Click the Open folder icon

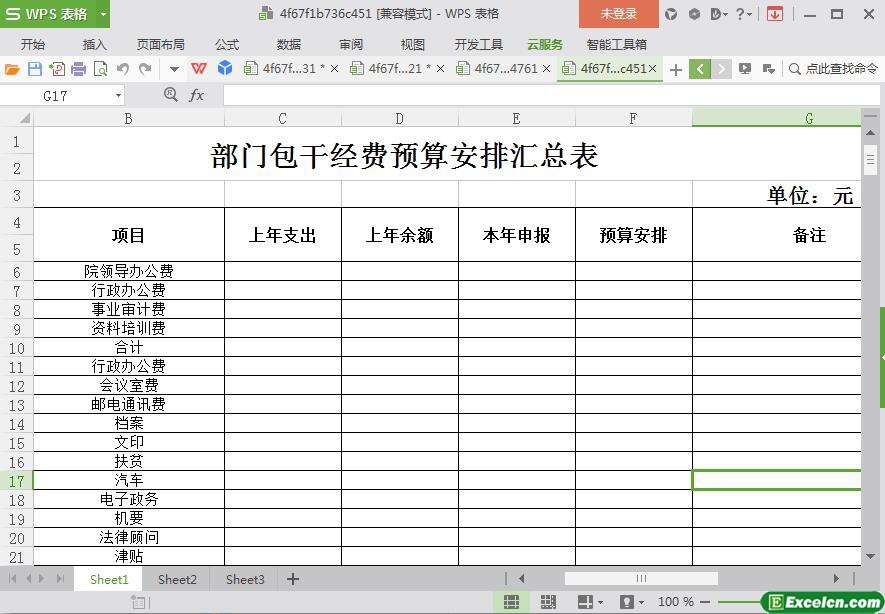point(12,69)
